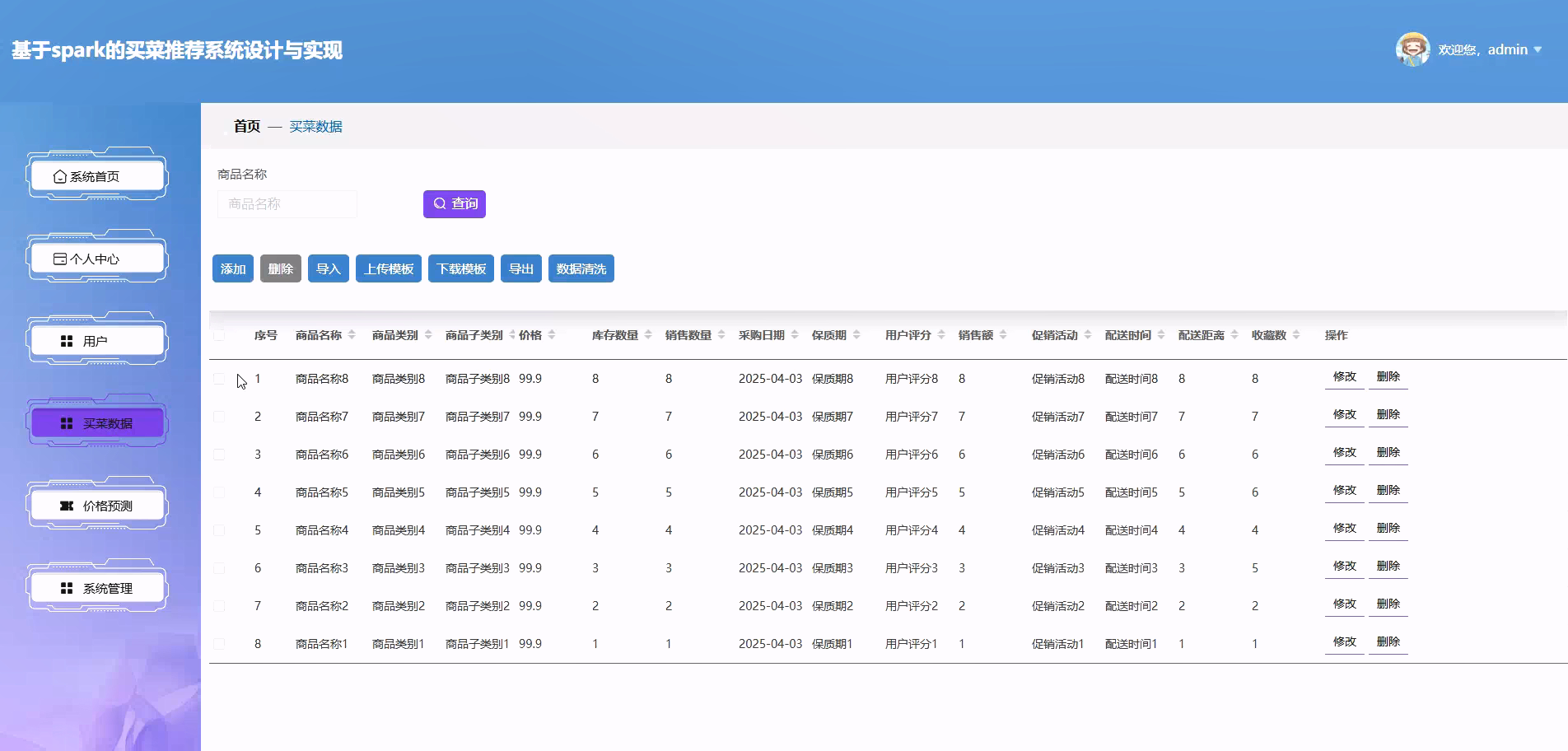Click the 序号 column header

pos(266,335)
